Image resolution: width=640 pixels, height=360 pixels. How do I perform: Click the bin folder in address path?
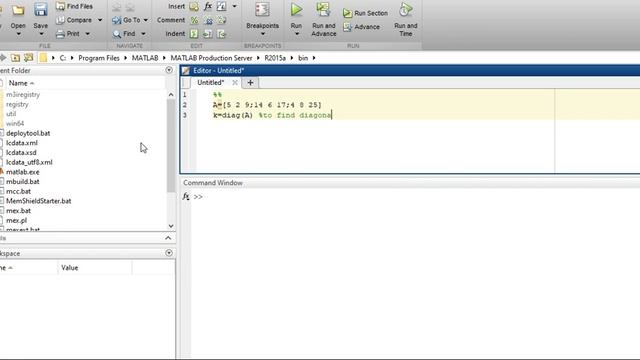[x=303, y=58]
